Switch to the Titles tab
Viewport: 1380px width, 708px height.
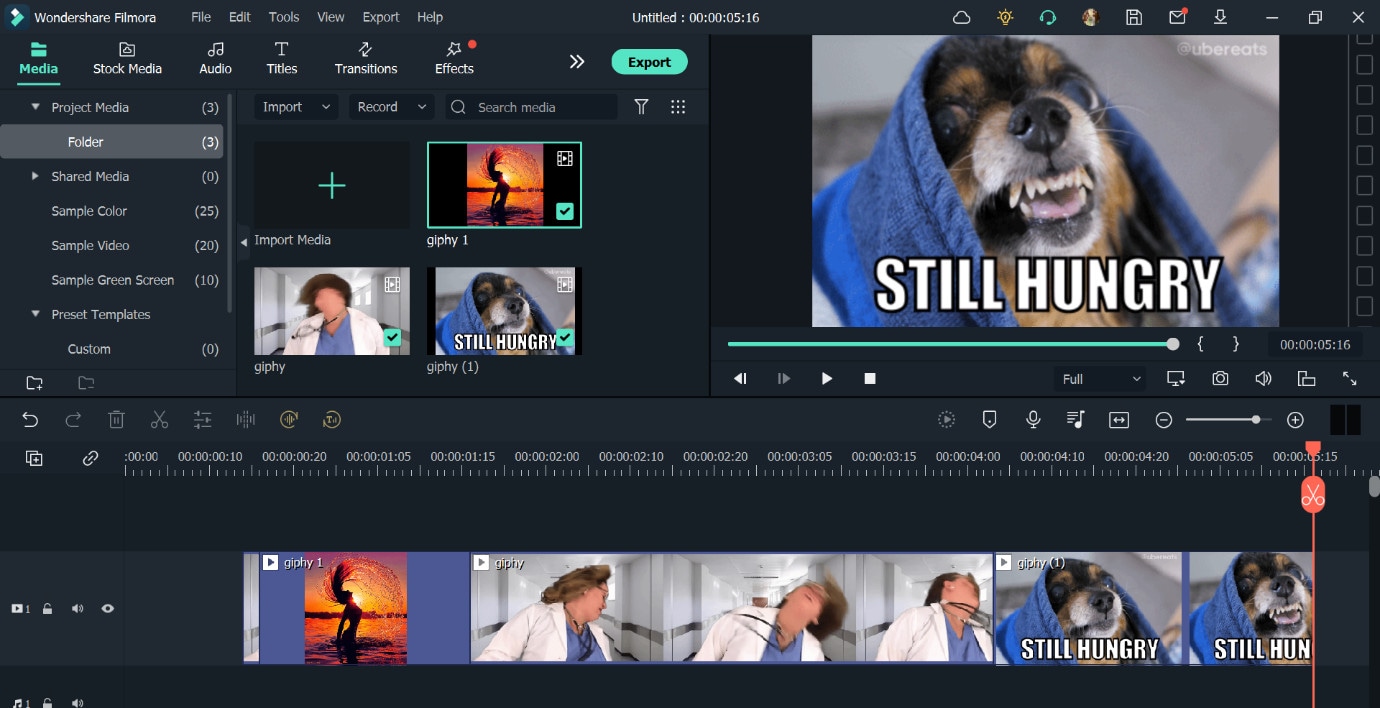click(282, 59)
